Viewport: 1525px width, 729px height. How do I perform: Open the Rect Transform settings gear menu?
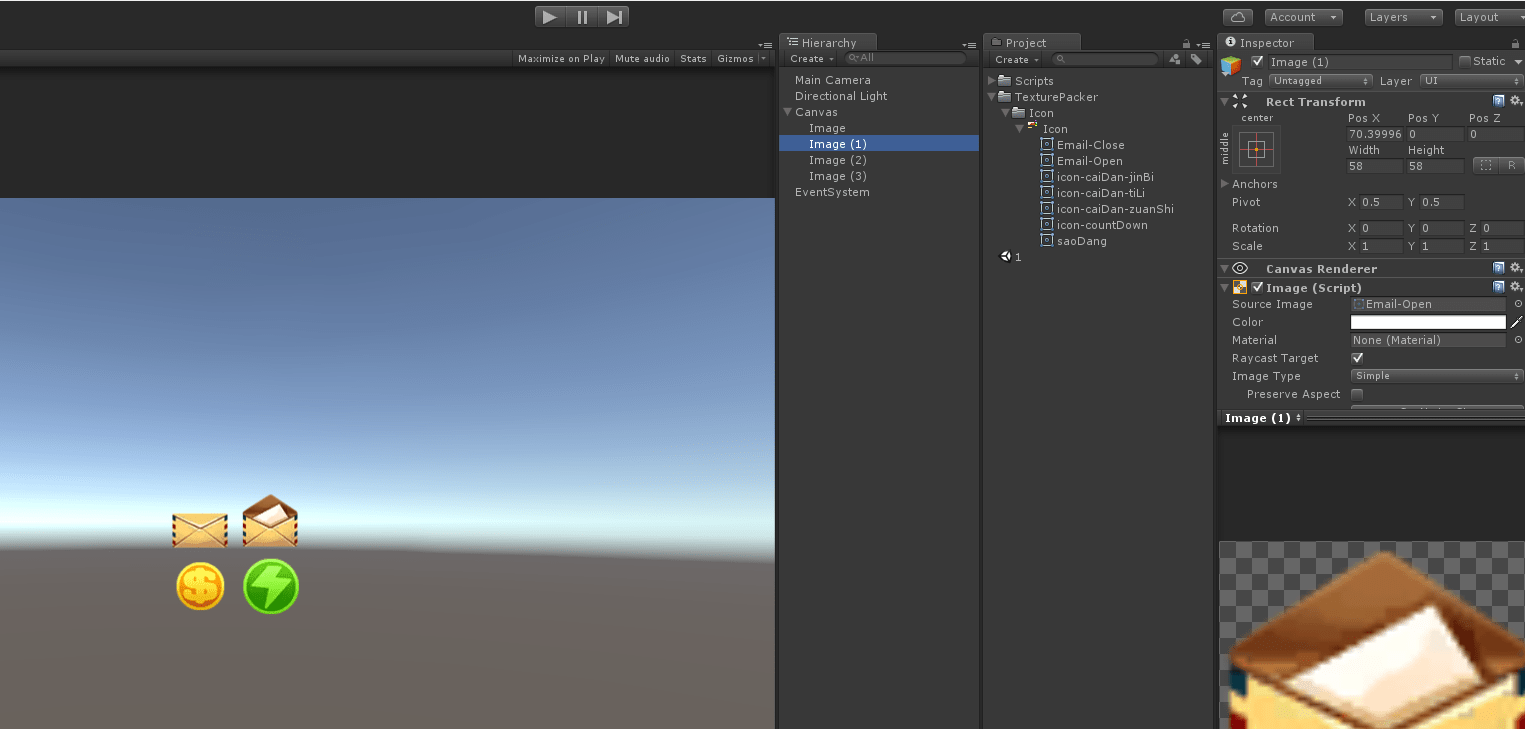click(1516, 101)
